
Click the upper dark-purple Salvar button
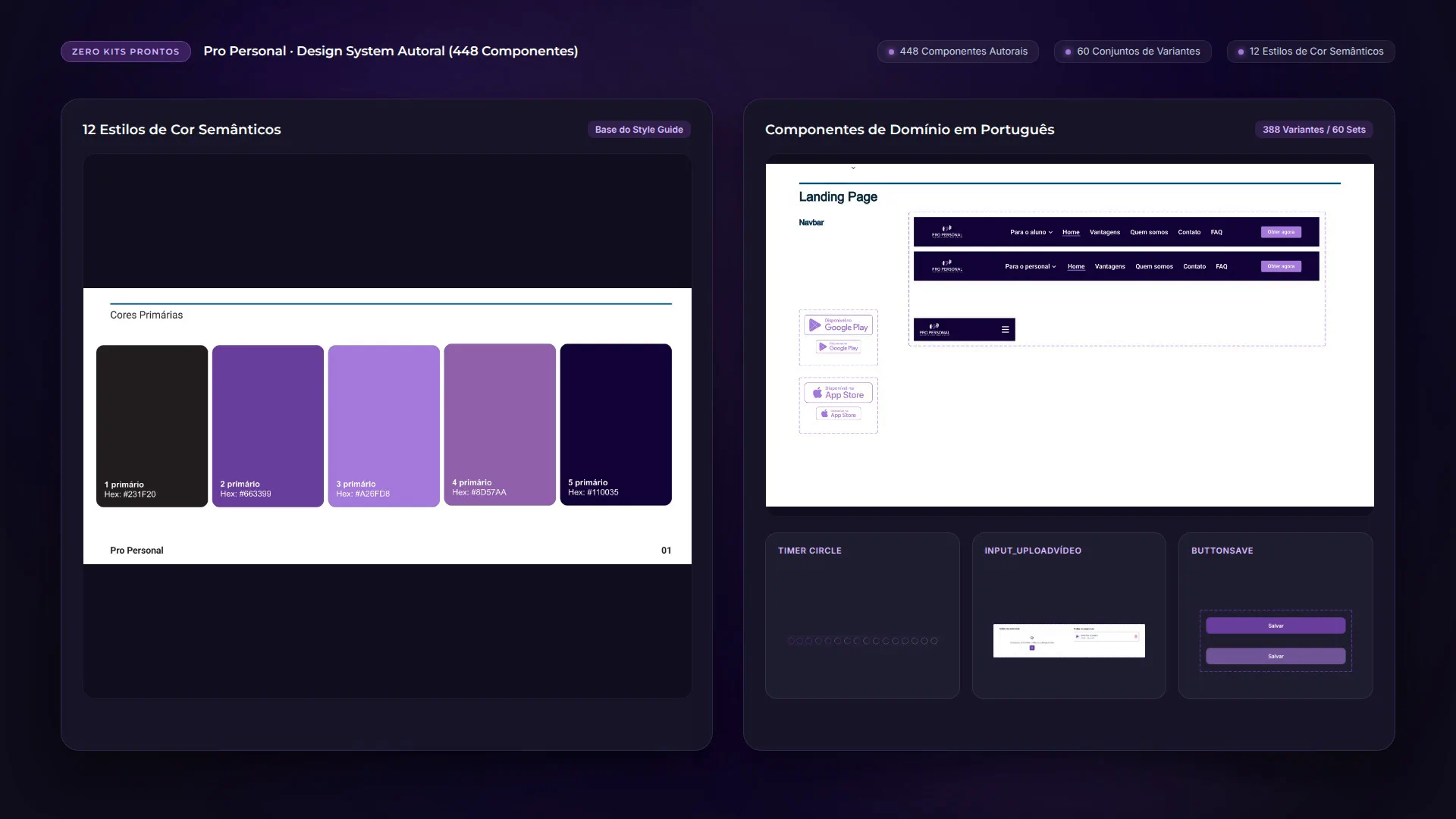tap(1276, 626)
